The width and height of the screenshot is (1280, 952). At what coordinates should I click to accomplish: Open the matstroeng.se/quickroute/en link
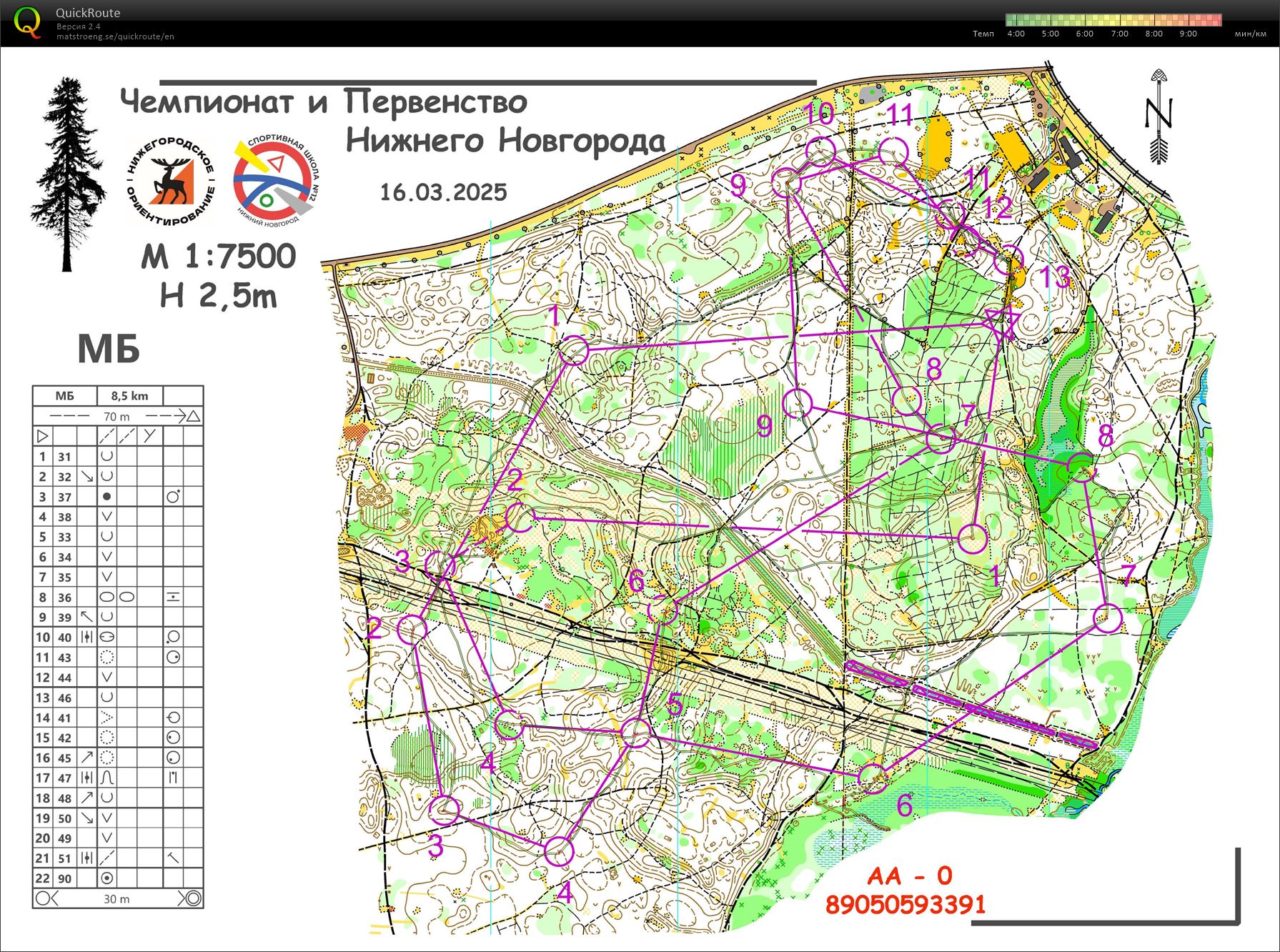tap(115, 36)
